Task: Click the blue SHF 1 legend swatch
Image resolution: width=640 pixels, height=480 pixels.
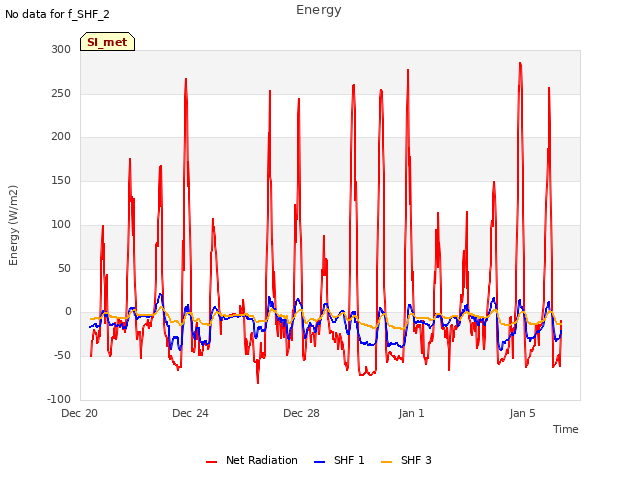Action: [x=319, y=462]
